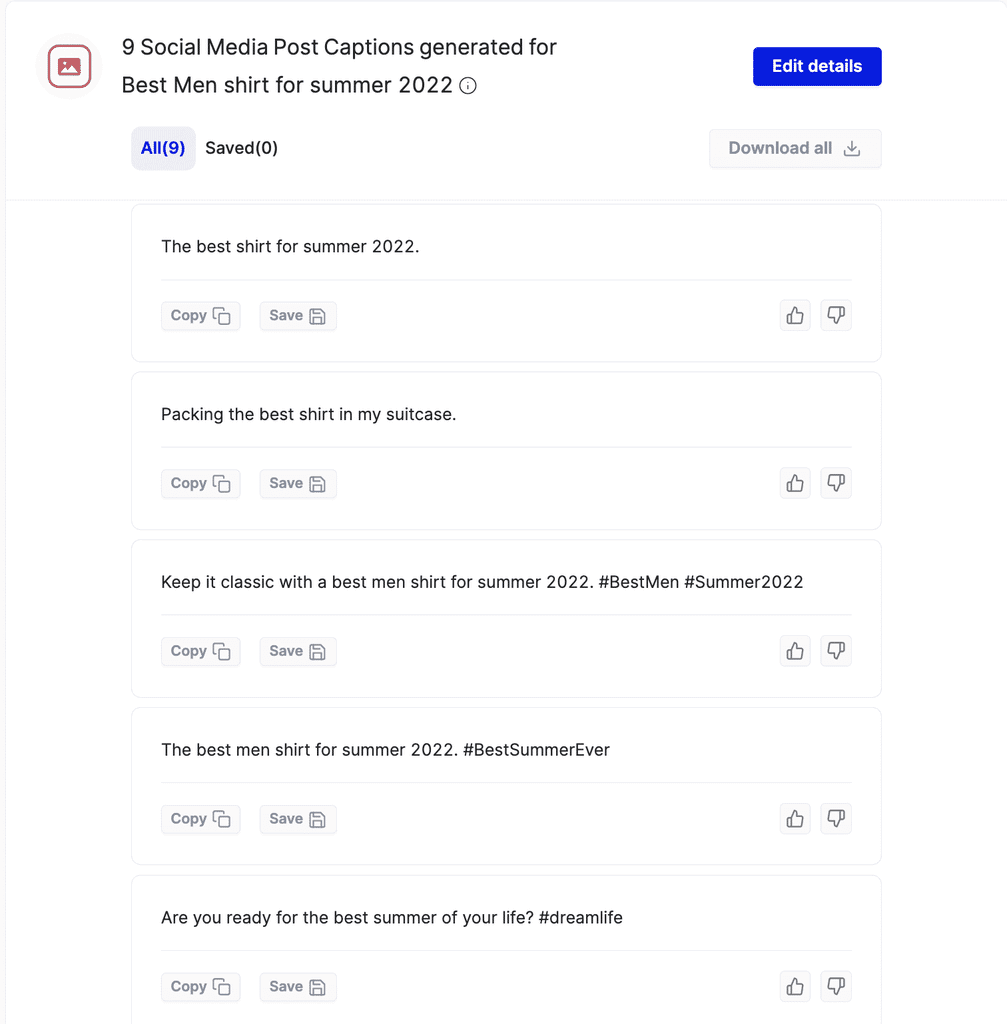This screenshot has height=1024, width=1007.
Task: Thumbs up 'The best shirt for summer 2022.' caption
Action: (x=795, y=315)
